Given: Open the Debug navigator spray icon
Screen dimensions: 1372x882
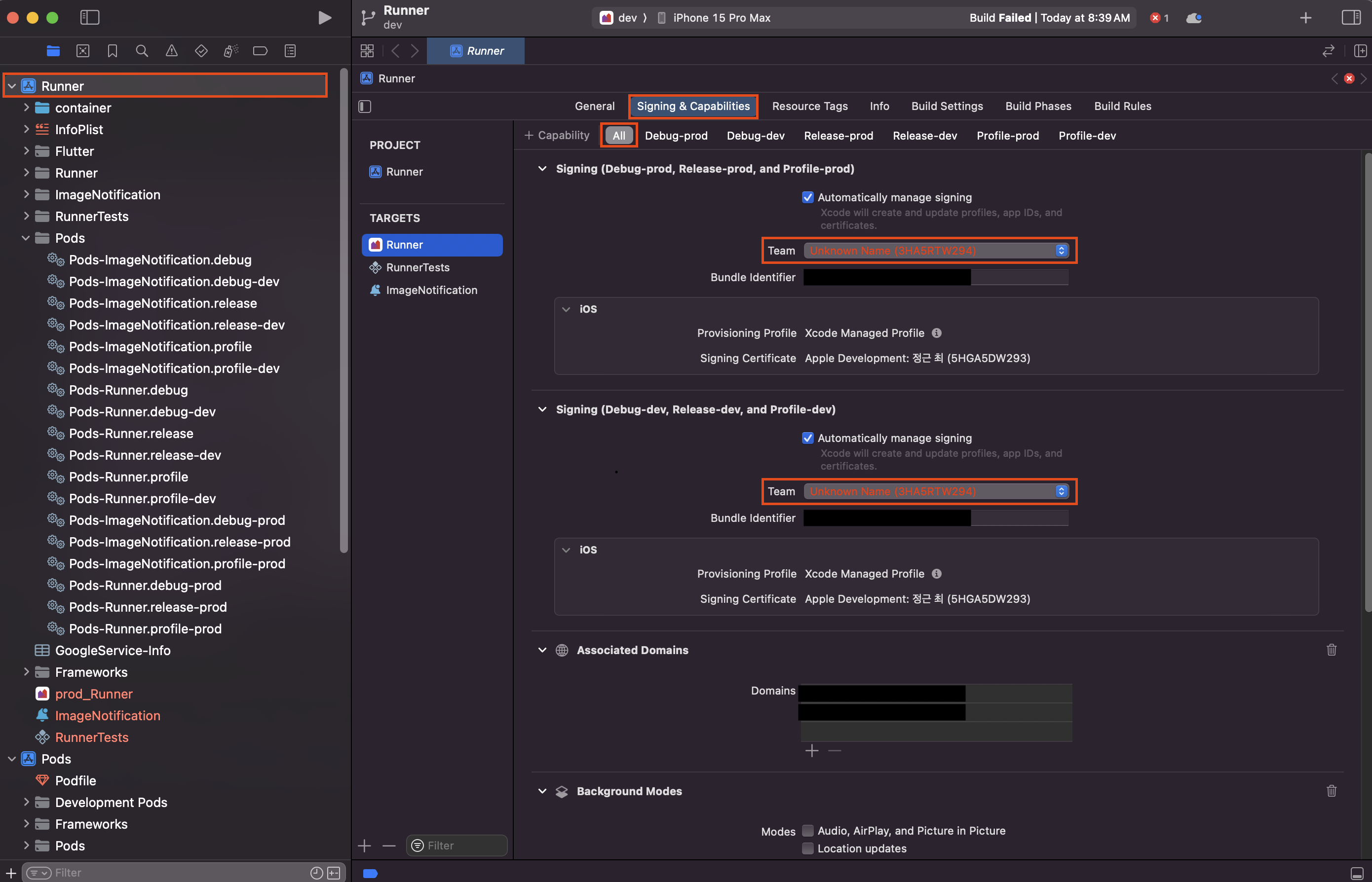Looking at the screenshot, I should pos(231,51).
